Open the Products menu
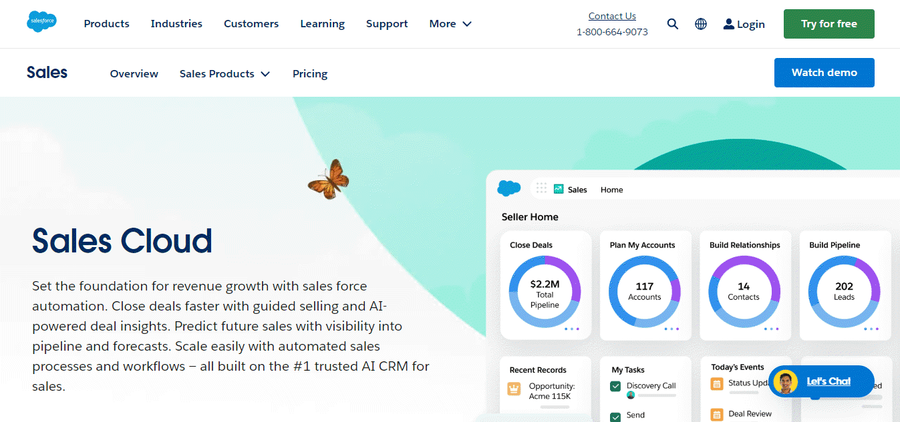Image resolution: width=900 pixels, height=422 pixels. pyautogui.click(x=107, y=24)
